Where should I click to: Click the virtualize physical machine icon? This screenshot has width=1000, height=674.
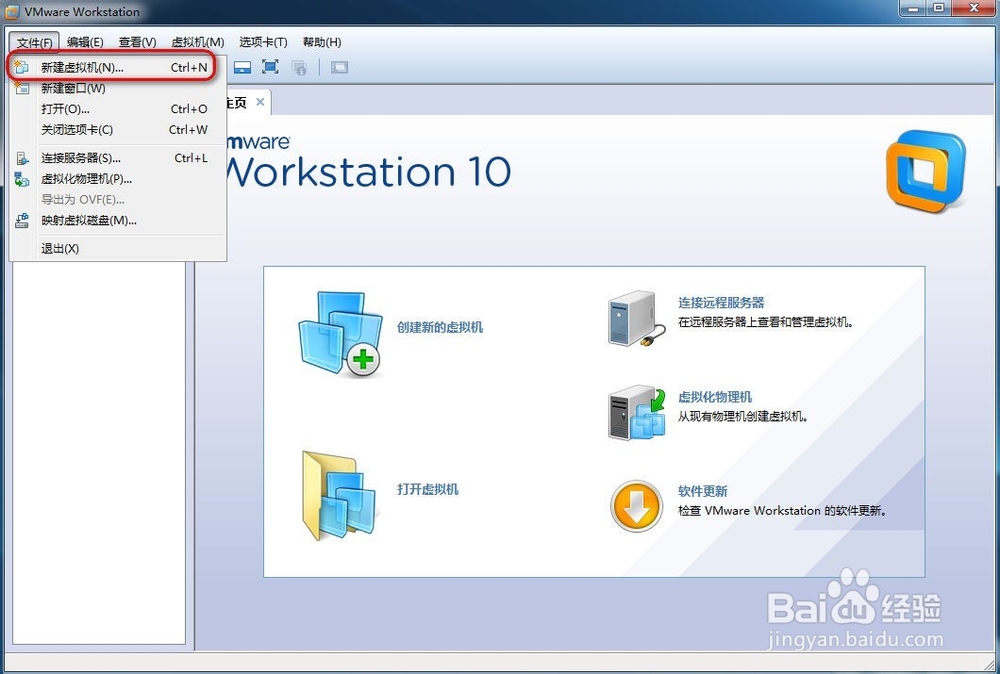[x=637, y=412]
